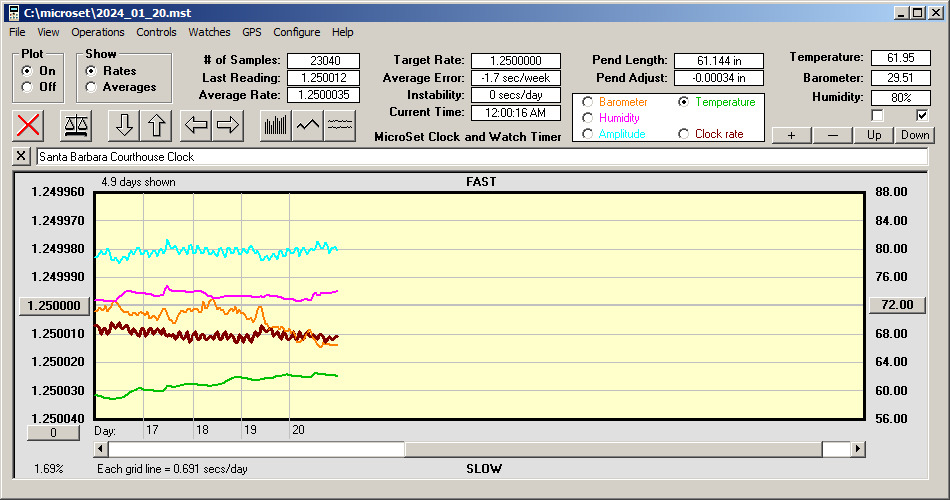Image resolution: width=950 pixels, height=500 pixels.
Task: Open the Controls menu
Action: 156,32
